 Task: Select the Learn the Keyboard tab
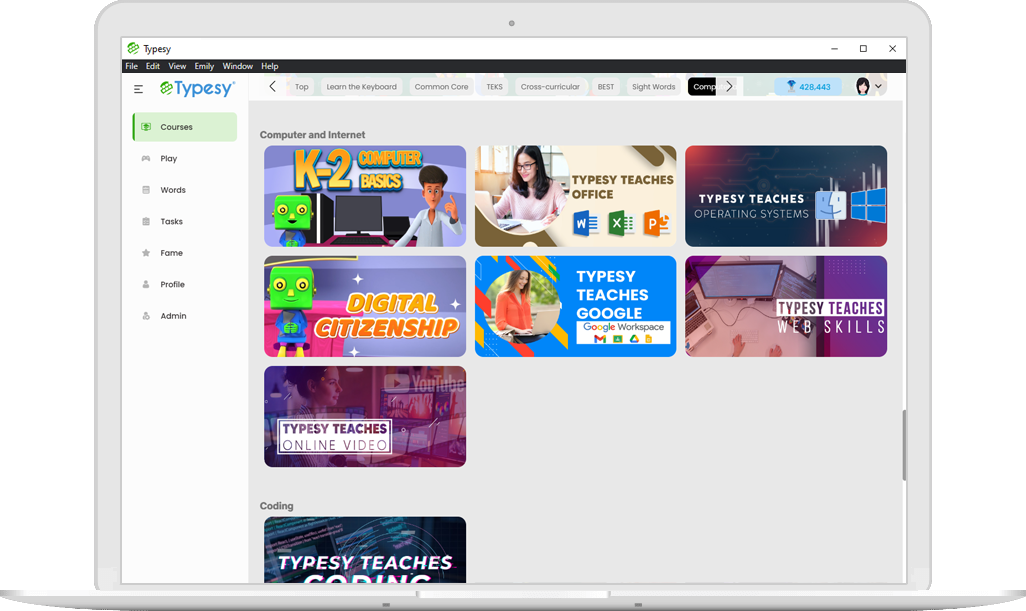pyautogui.click(x=362, y=86)
